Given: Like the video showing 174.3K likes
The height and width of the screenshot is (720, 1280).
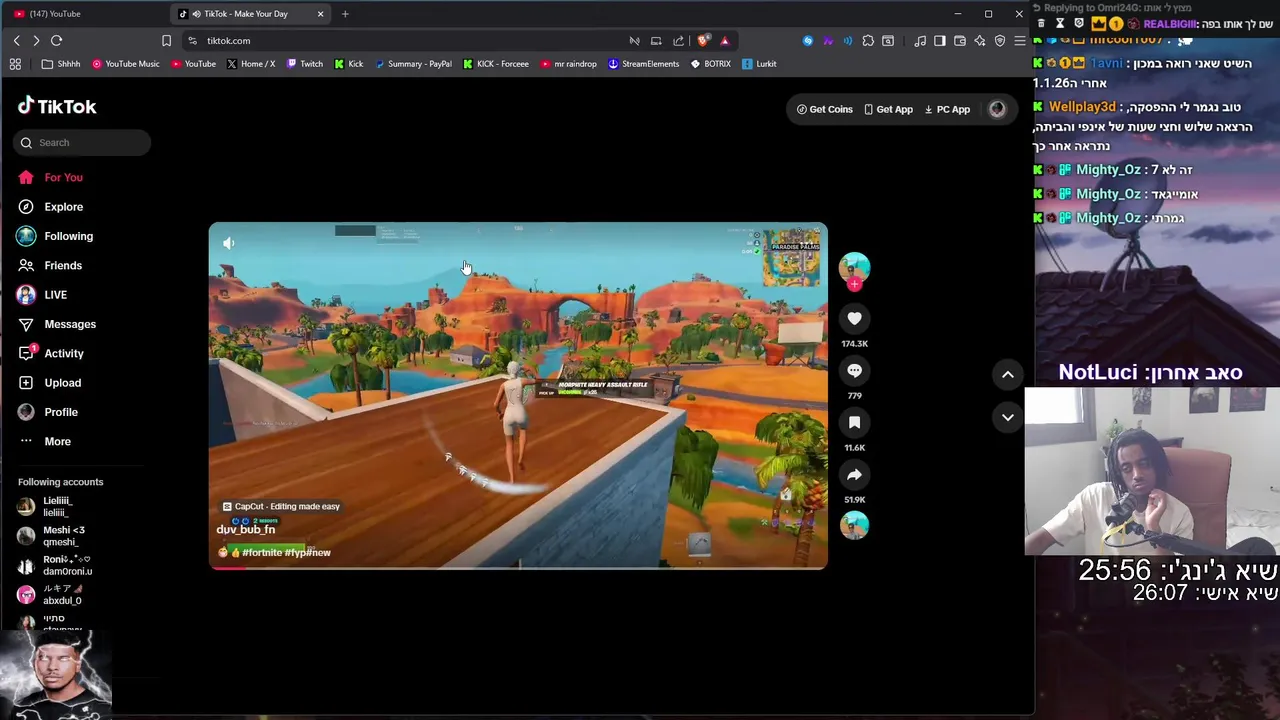Looking at the screenshot, I should coord(854,318).
